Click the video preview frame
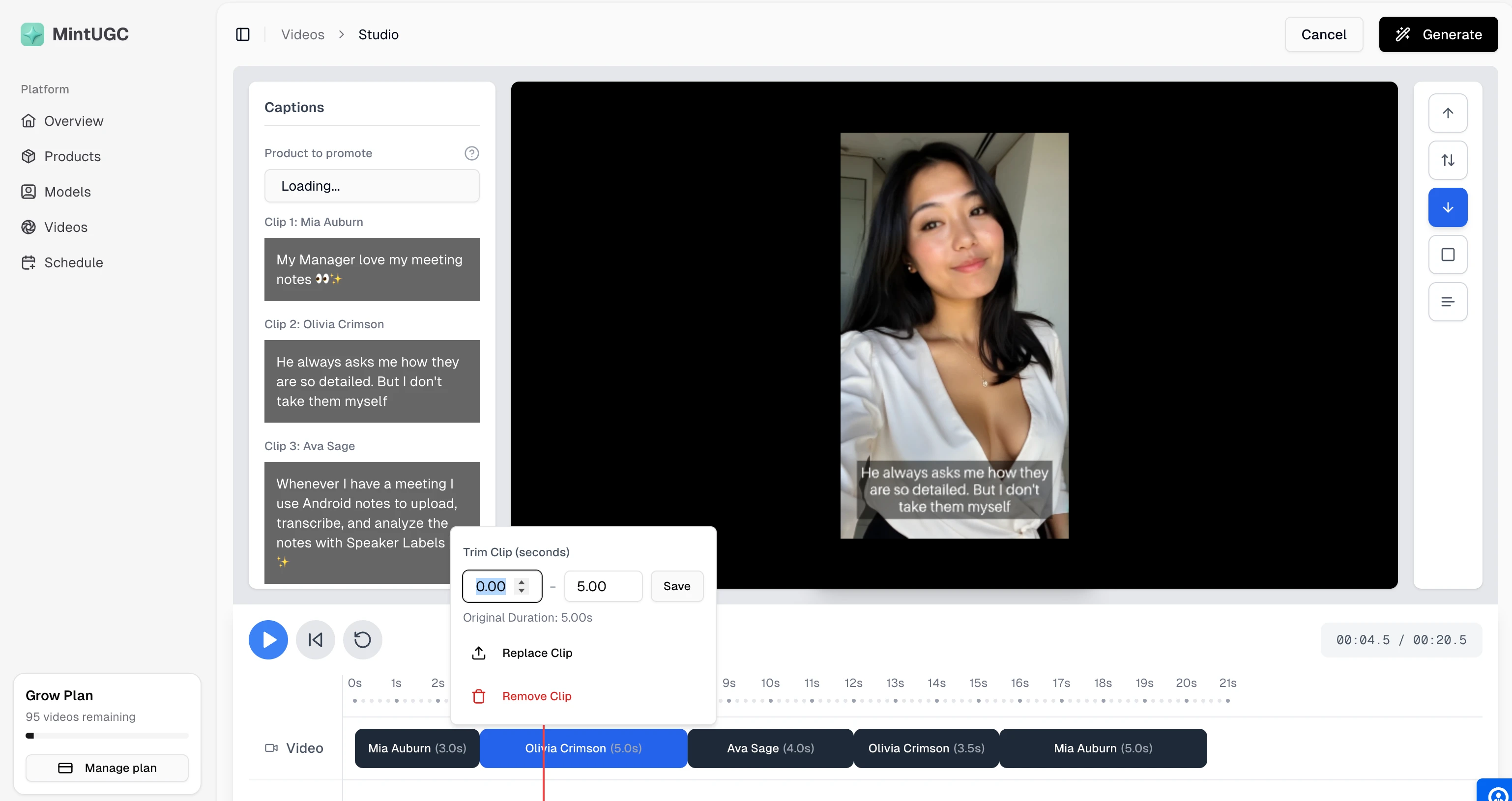 (955, 336)
